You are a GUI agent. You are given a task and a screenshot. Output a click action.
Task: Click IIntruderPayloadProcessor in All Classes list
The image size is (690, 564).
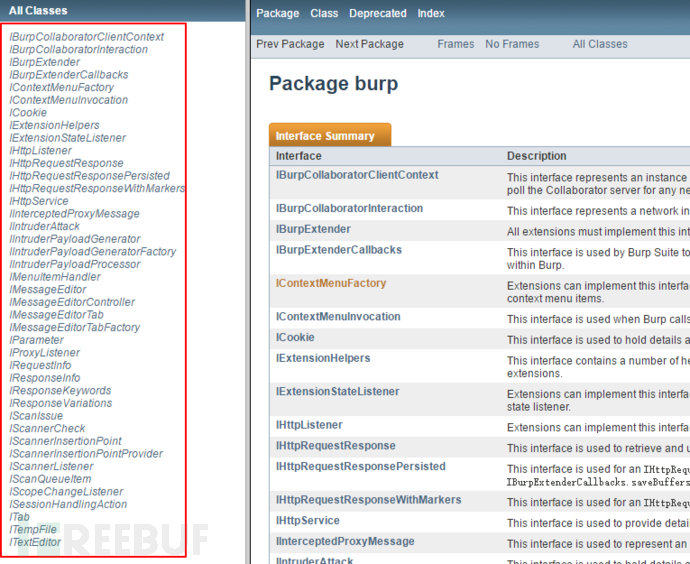pos(75,264)
